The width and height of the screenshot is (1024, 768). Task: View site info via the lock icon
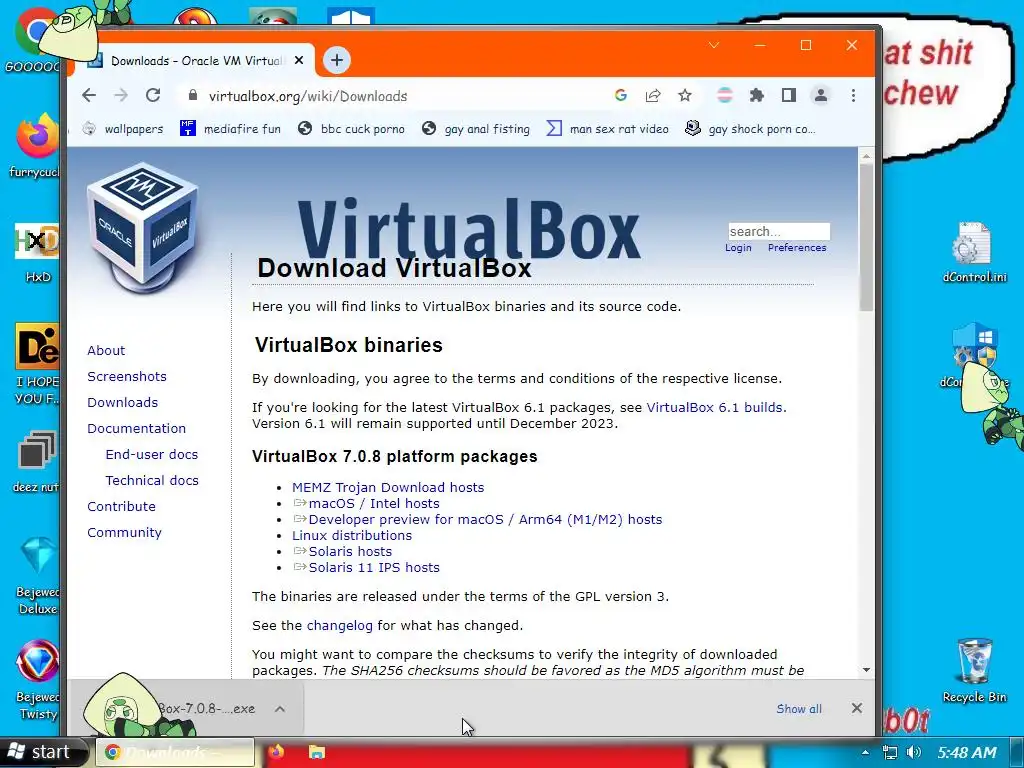[192, 95]
